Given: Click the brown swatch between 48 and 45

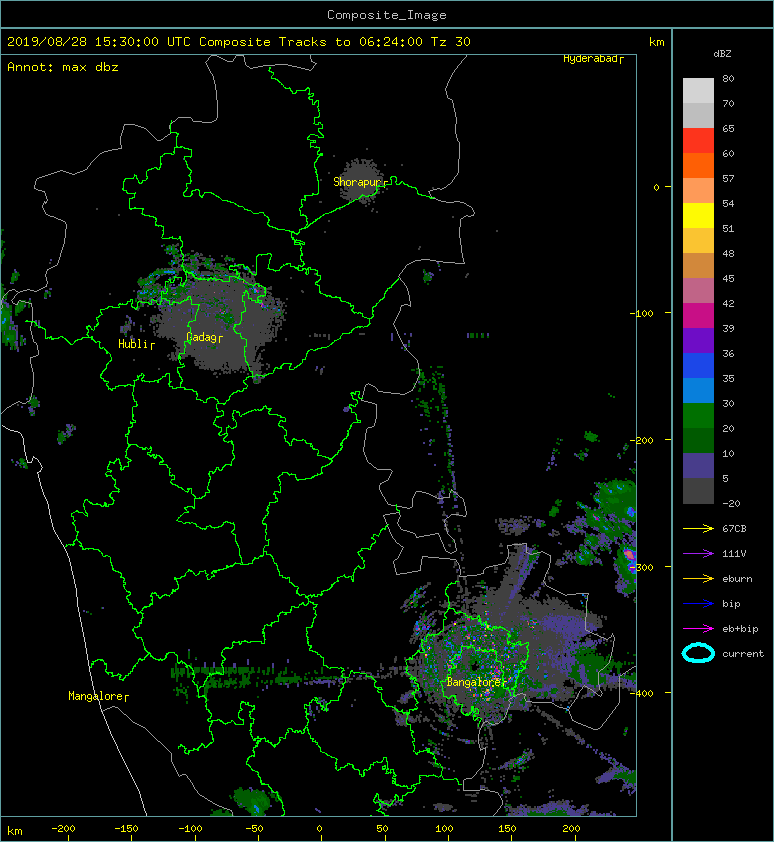Looking at the screenshot, I should pyautogui.click(x=698, y=265).
